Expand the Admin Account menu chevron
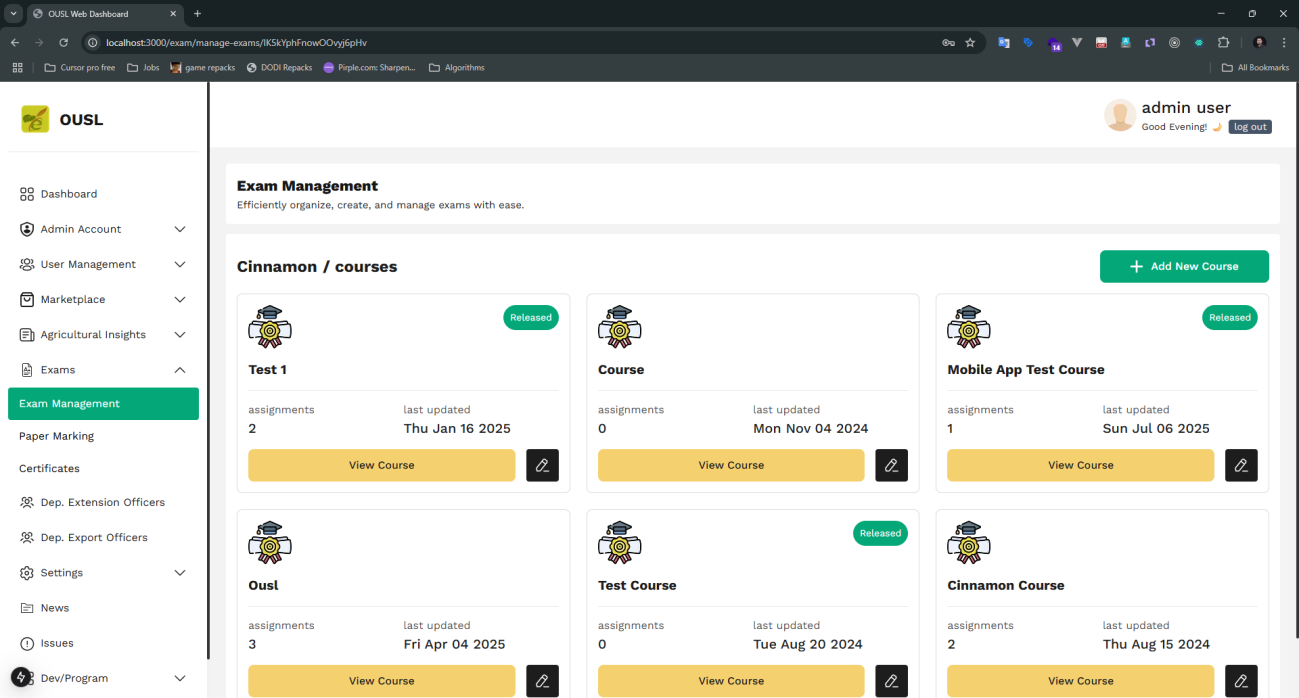The width and height of the screenshot is (1299, 698). point(180,229)
